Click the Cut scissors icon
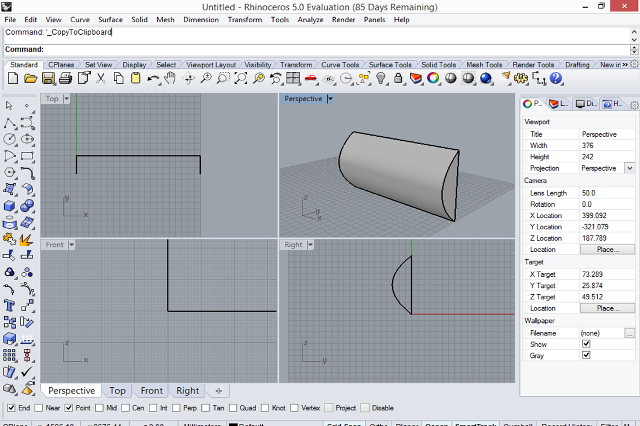This screenshot has width=640, height=426. [x=100, y=78]
